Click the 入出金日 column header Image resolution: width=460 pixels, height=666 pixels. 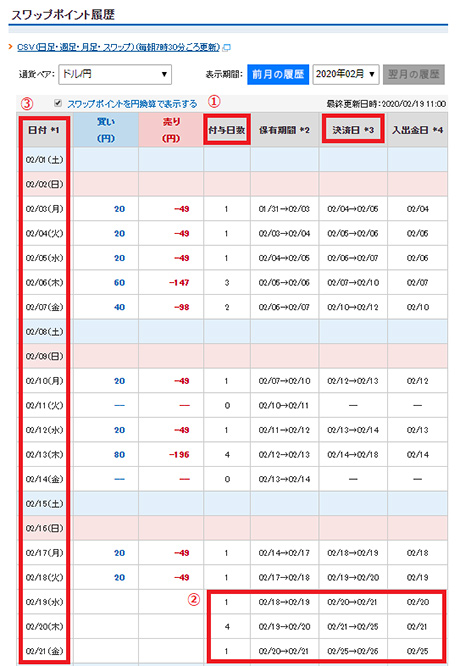tap(417, 130)
